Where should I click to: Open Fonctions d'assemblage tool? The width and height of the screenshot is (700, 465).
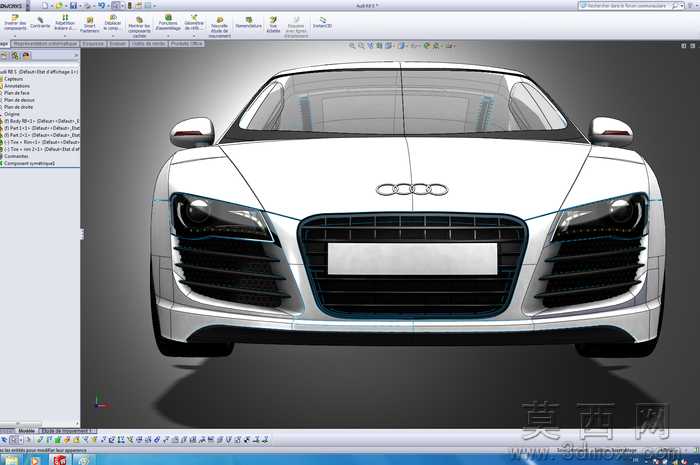coord(168,22)
